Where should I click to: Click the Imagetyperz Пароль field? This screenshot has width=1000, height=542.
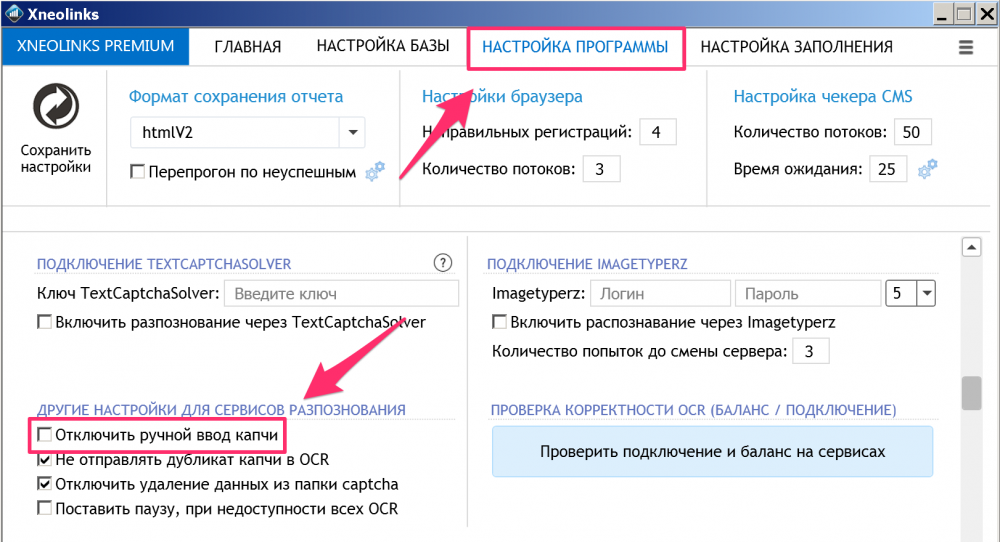pos(807,293)
